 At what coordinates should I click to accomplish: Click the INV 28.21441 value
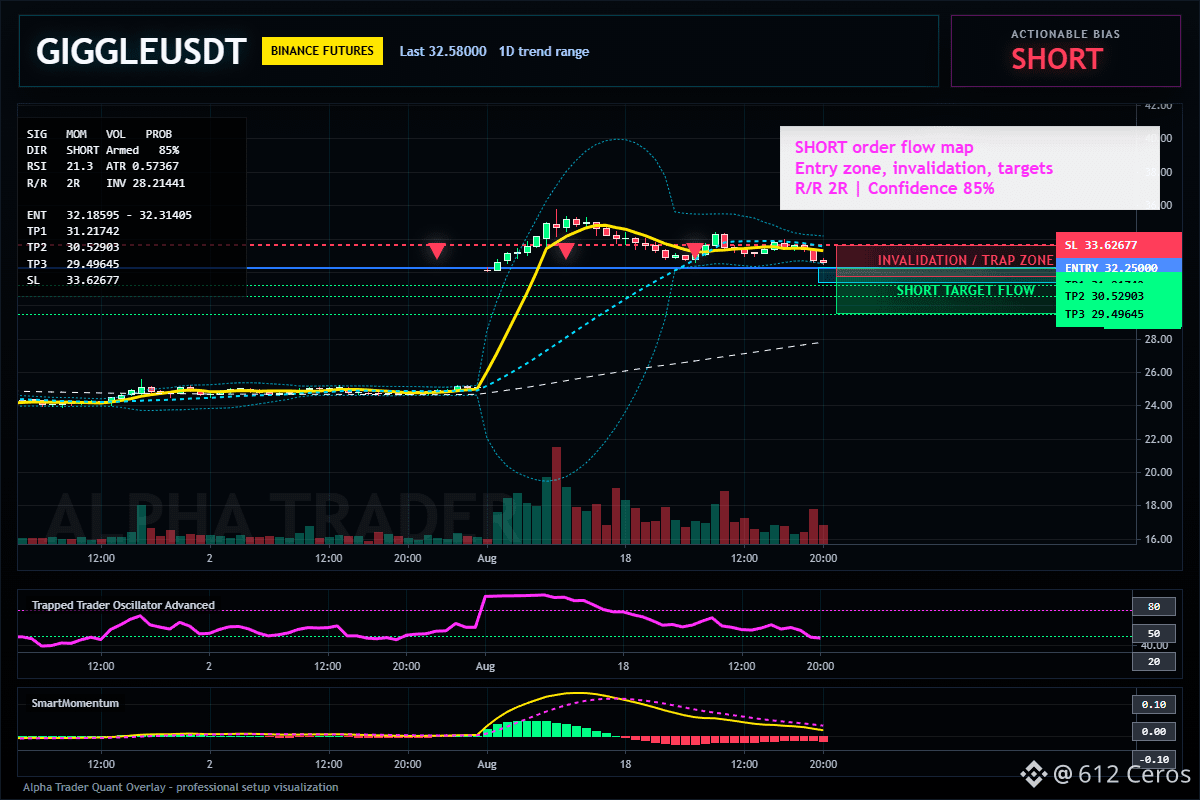145,183
